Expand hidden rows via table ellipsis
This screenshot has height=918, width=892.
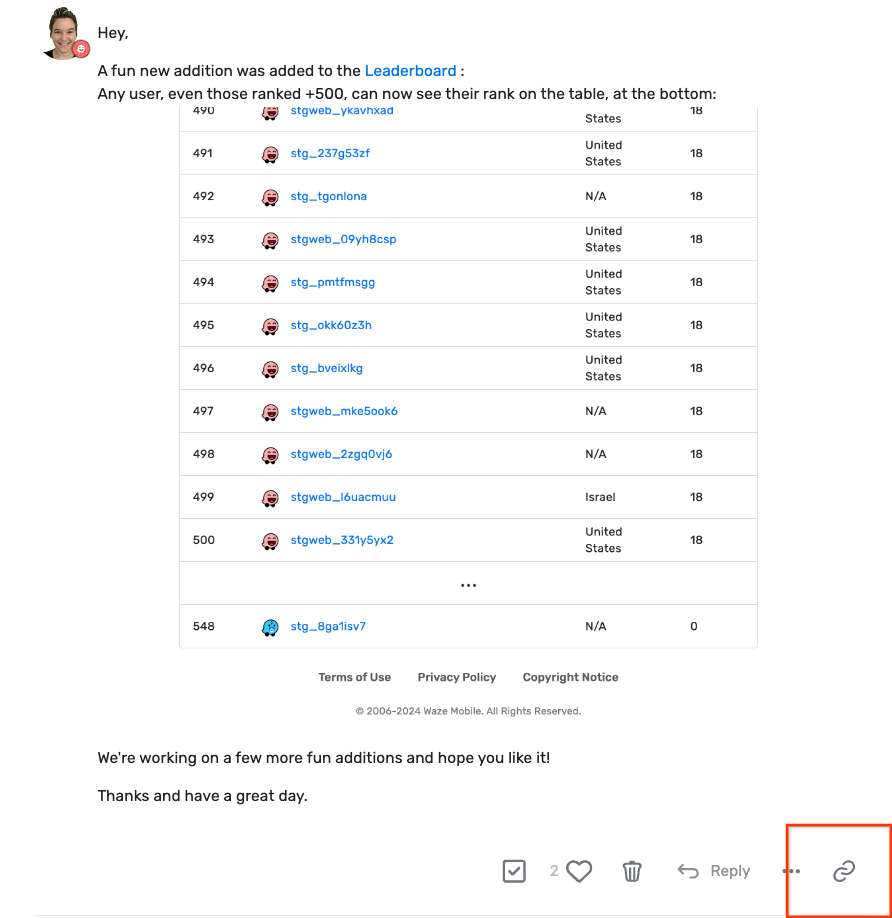(468, 585)
